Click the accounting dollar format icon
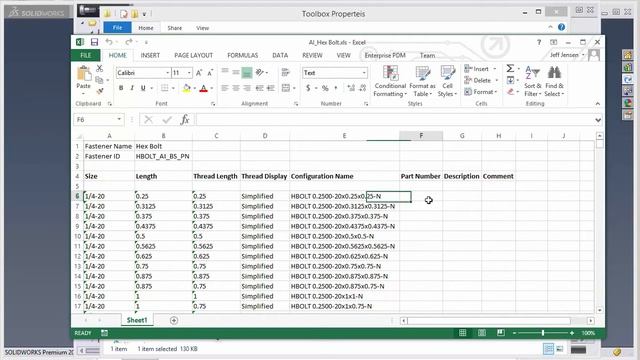 [308, 88]
